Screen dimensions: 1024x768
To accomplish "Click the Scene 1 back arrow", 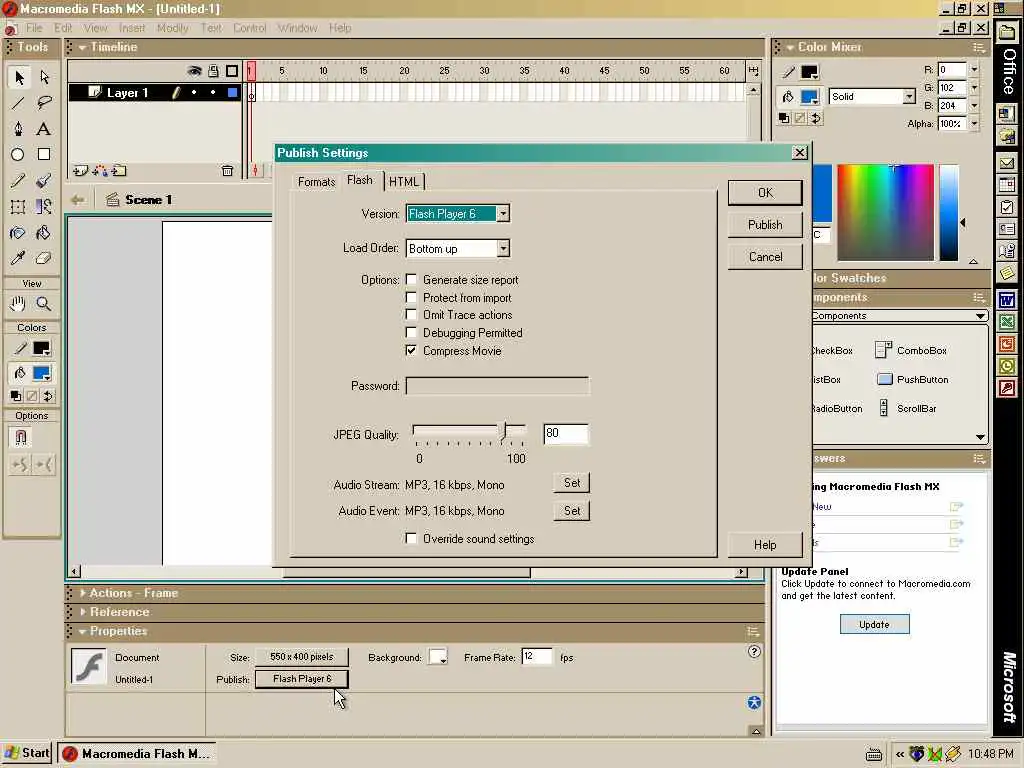I will [x=78, y=200].
